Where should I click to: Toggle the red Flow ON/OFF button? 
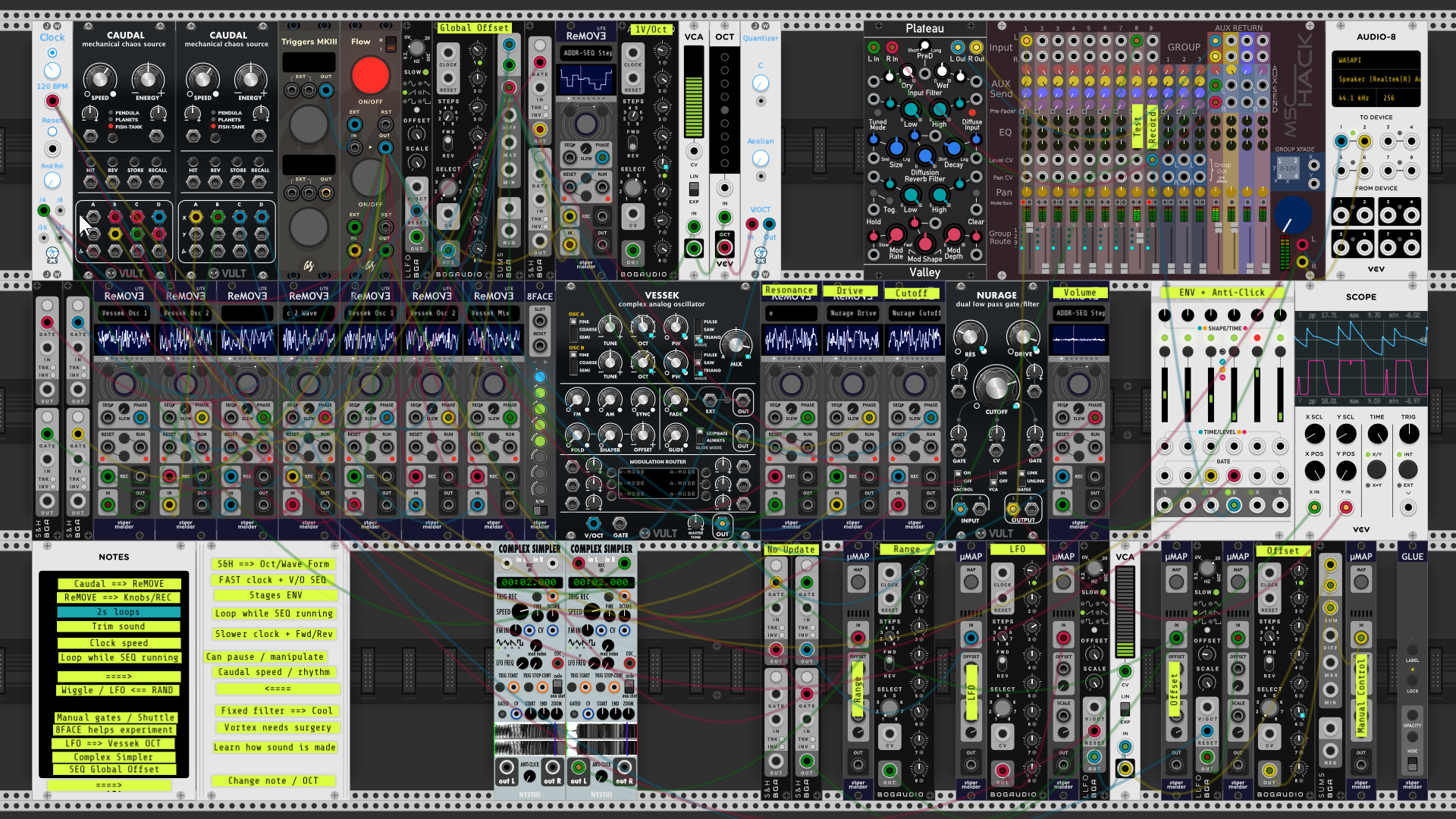[370, 76]
